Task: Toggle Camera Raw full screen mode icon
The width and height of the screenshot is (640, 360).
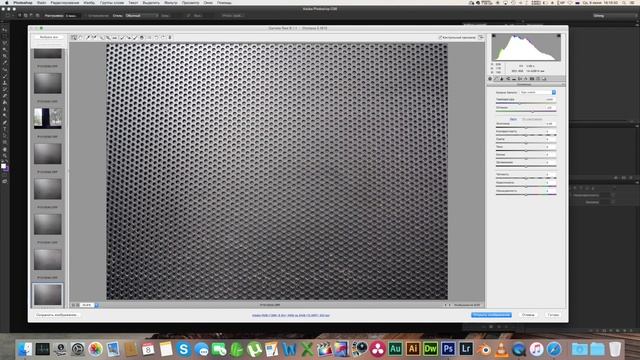Action: (x=481, y=37)
